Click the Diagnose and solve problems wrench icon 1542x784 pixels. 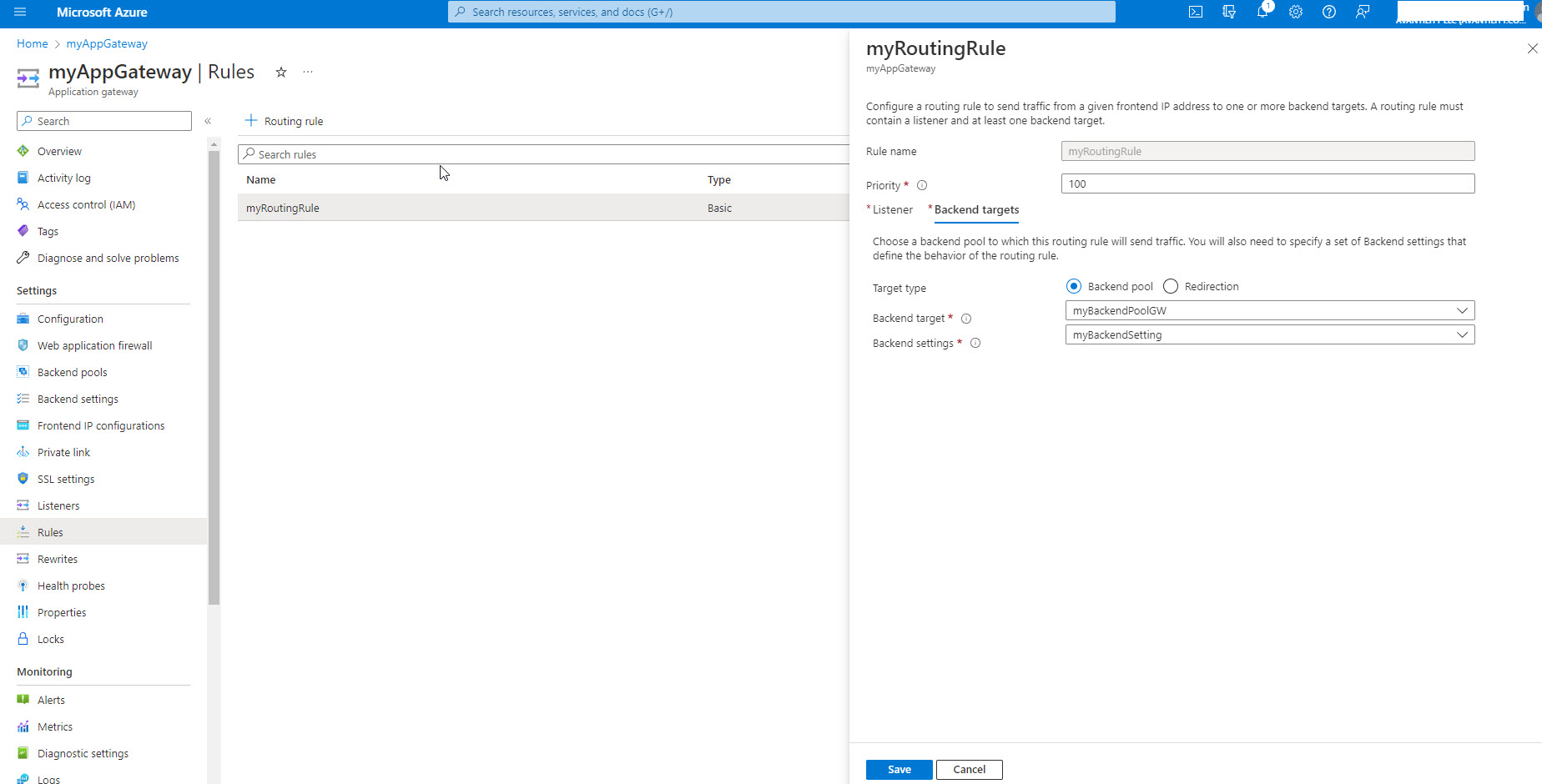tap(23, 258)
